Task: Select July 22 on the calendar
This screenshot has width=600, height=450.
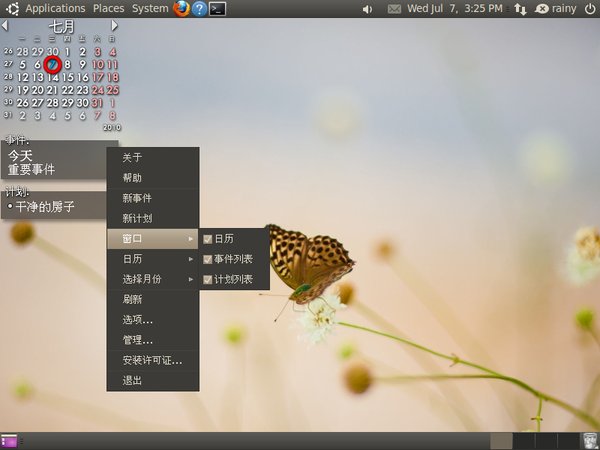Action: coord(67,90)
